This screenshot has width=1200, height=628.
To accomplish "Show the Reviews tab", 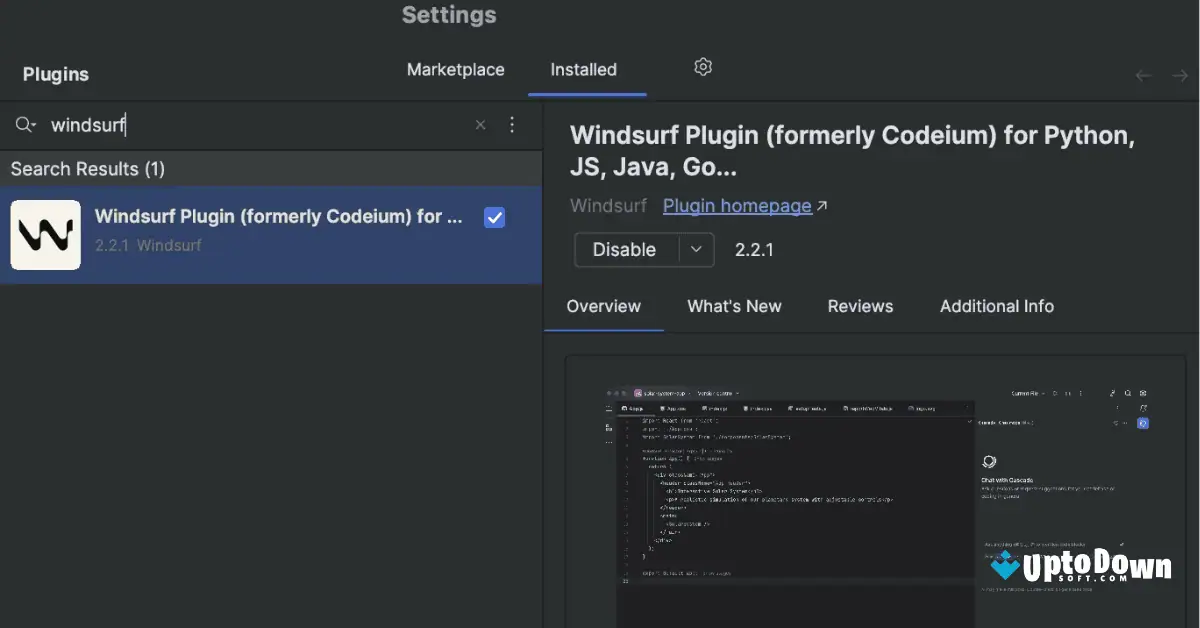I will 860,307.
